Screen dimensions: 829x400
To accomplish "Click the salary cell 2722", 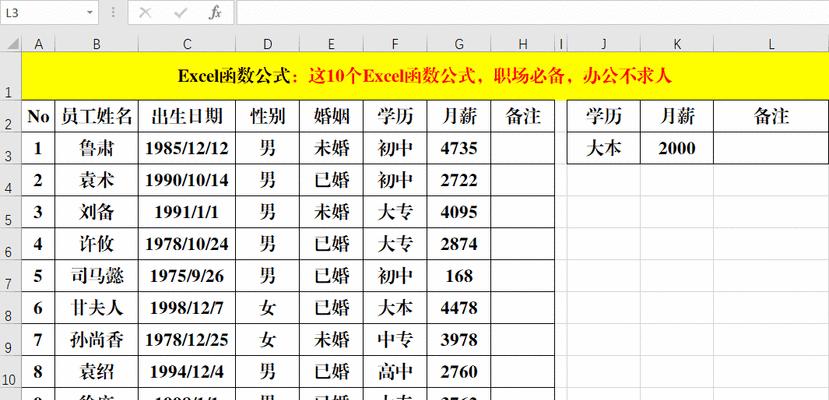I will (x=459, y=180).
